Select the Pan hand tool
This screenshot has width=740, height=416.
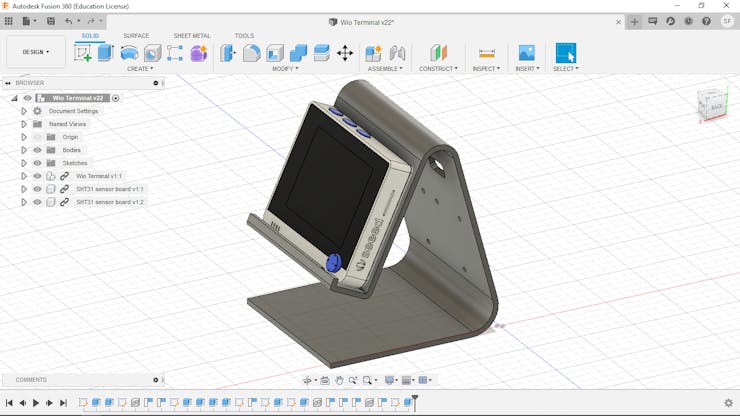coord(339,380)
